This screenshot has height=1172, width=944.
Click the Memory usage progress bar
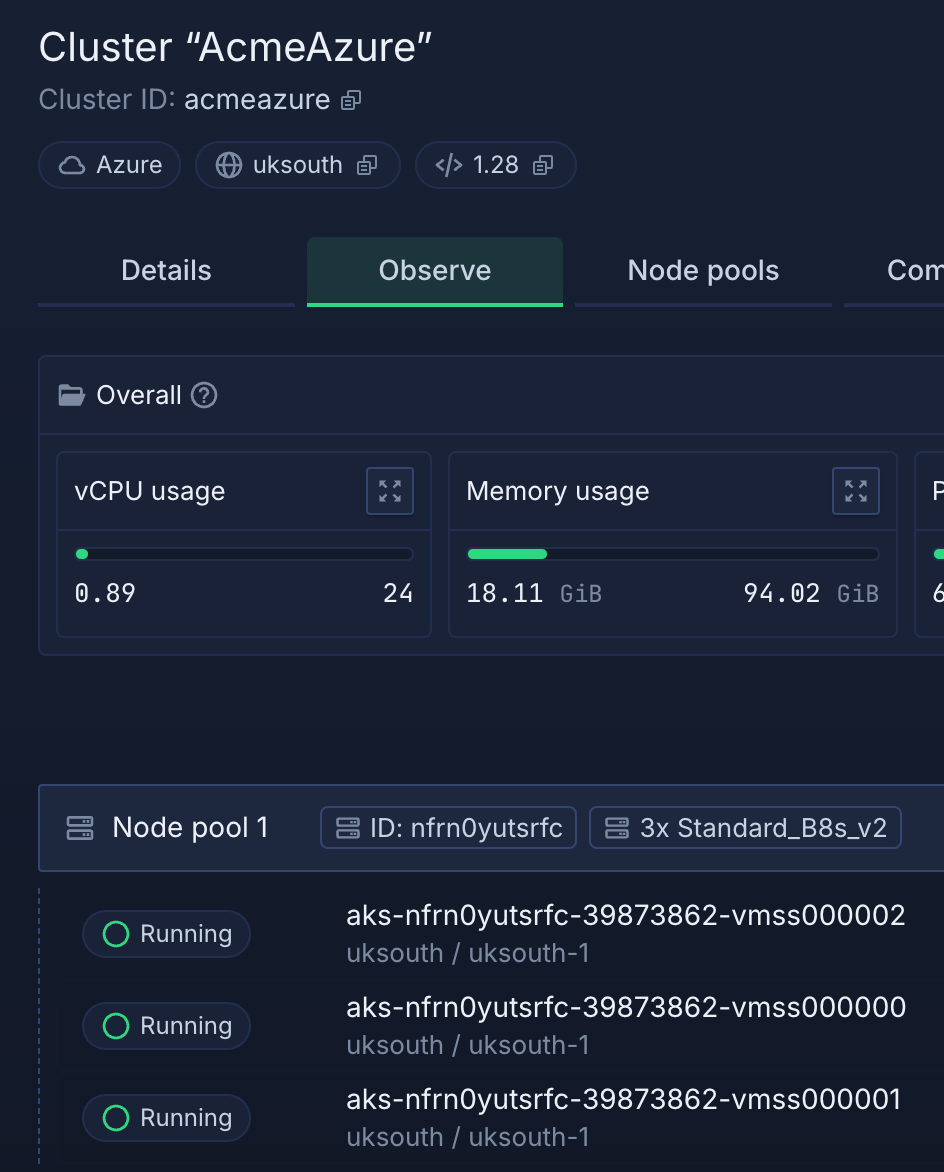tap(673, 554)
